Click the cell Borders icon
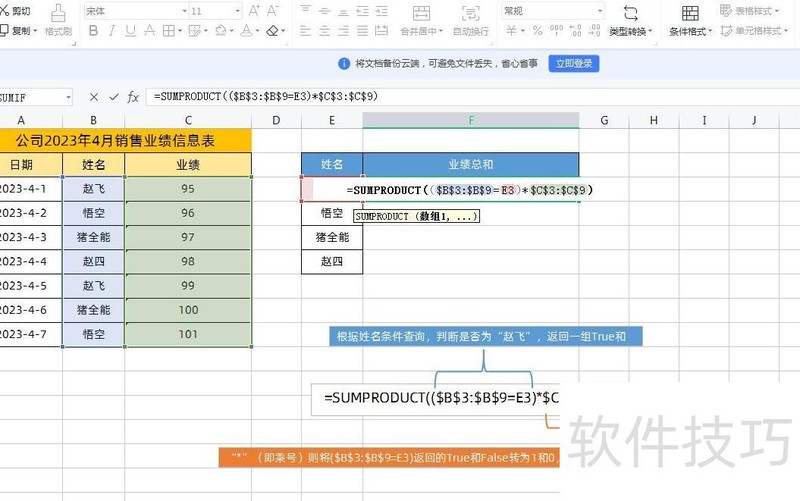Screen dimensions: 800x501 (x=168, y=31)
